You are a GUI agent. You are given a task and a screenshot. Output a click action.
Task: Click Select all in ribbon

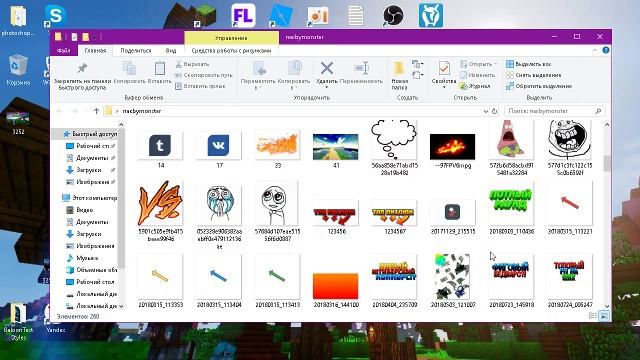point(529,64)
